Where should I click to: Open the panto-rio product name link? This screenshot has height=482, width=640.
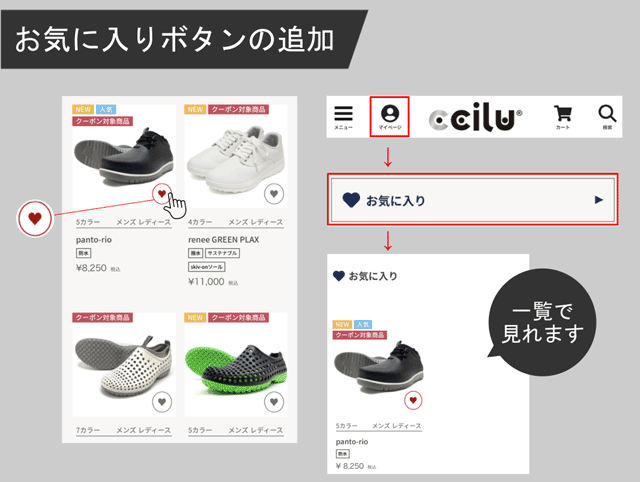(94, 240)
